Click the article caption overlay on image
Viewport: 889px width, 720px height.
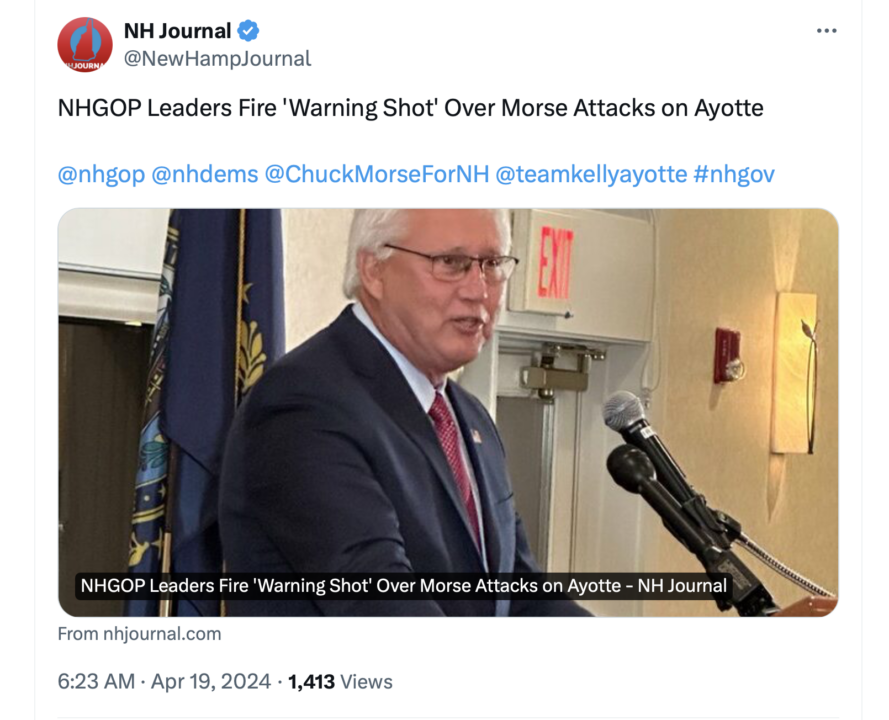coord(403,585)
